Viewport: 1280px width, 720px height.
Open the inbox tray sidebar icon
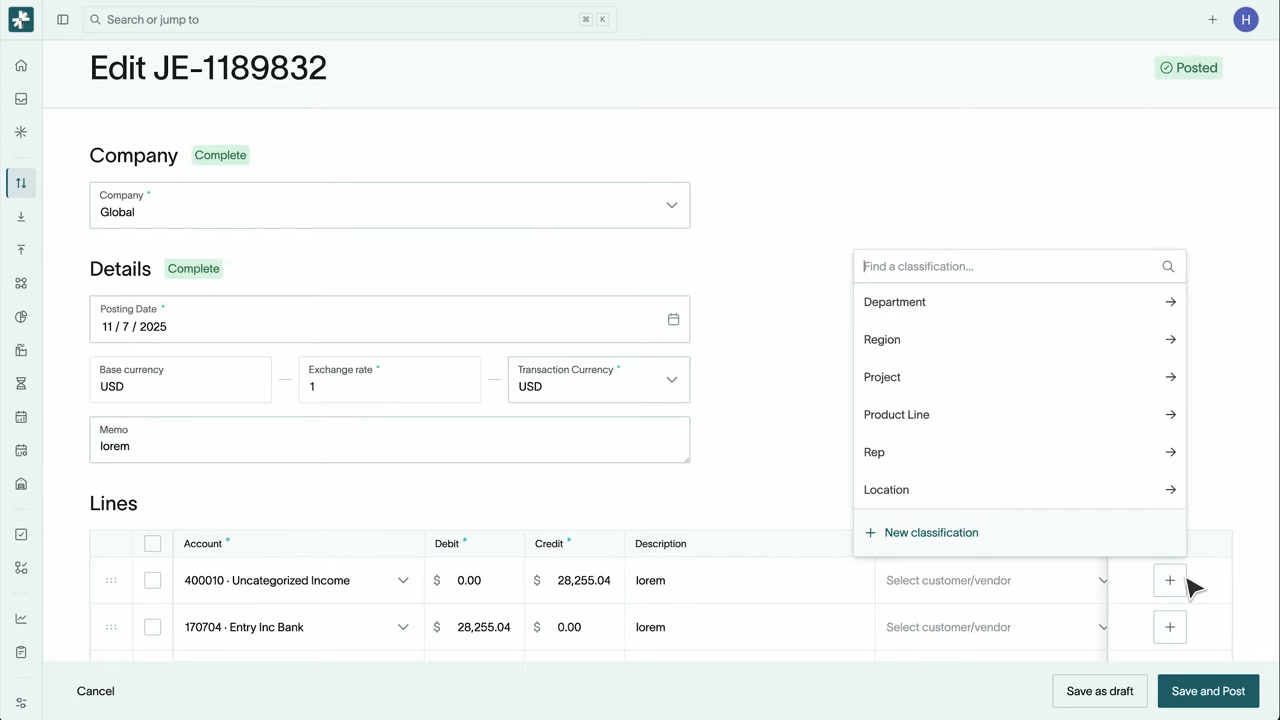coord(21,99)
